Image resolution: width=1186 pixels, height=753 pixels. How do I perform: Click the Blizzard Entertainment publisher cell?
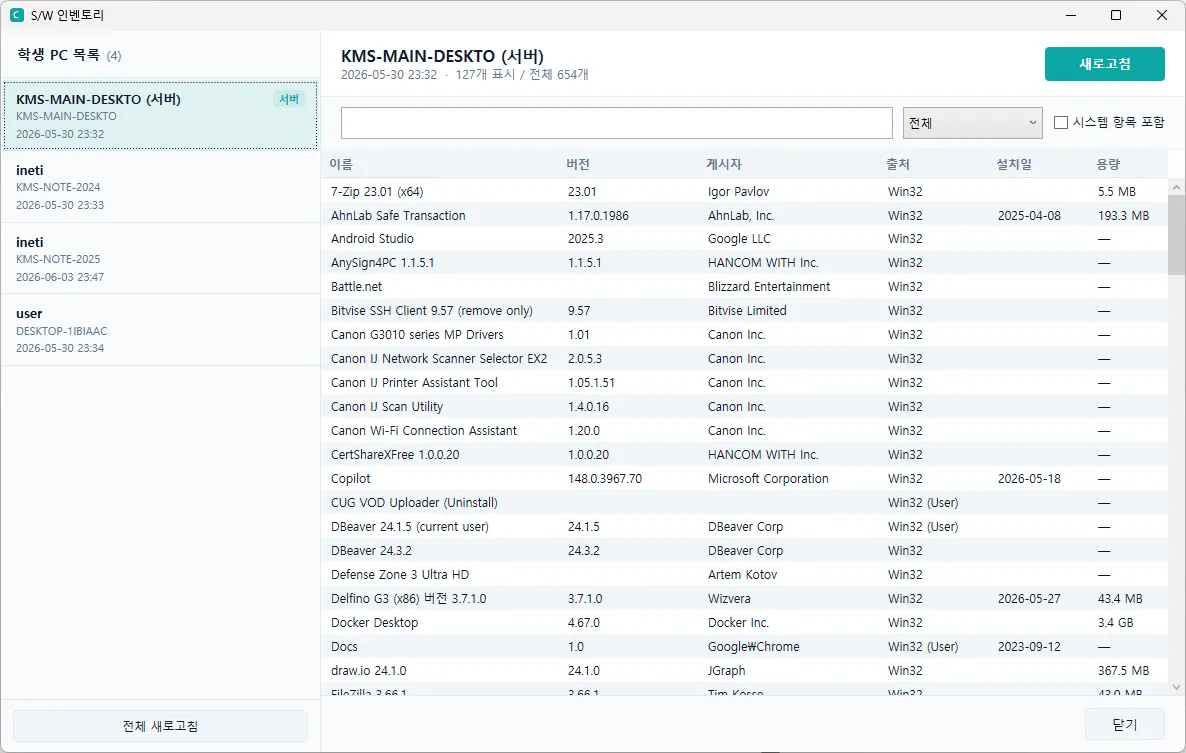coord(768,287)
